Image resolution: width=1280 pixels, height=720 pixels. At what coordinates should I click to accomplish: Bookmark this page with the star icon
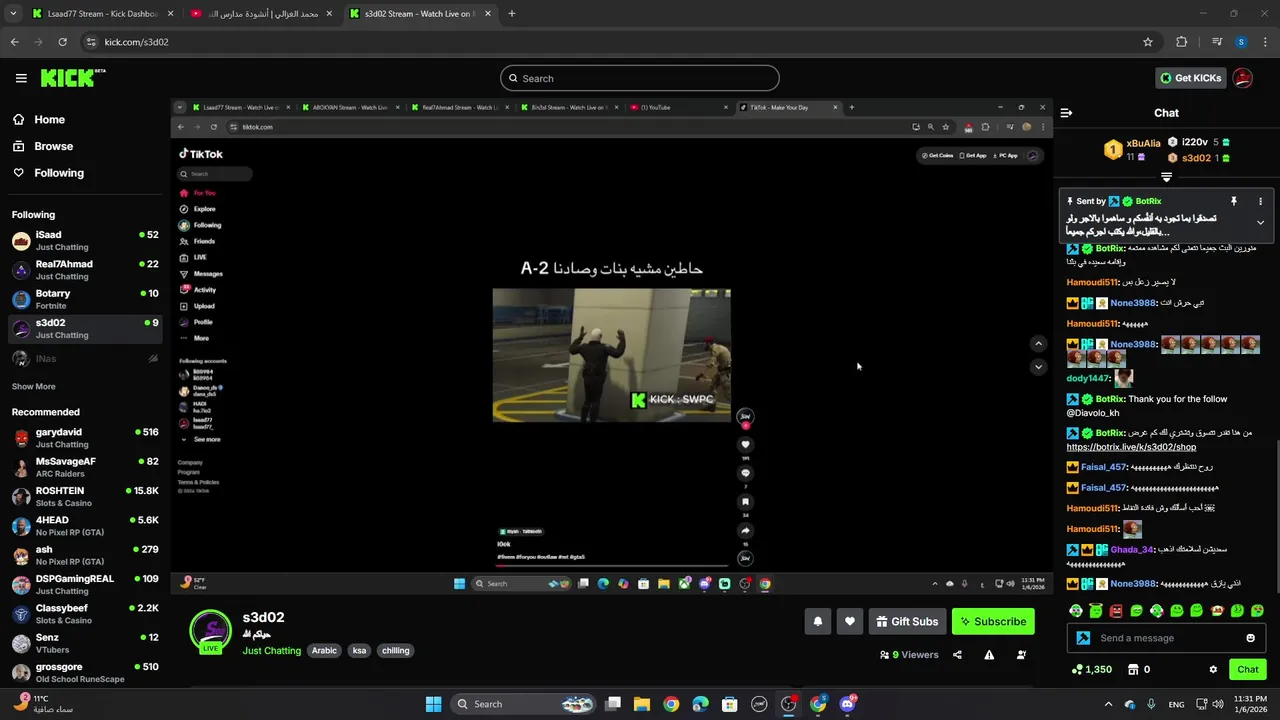tap(1148, 42)
